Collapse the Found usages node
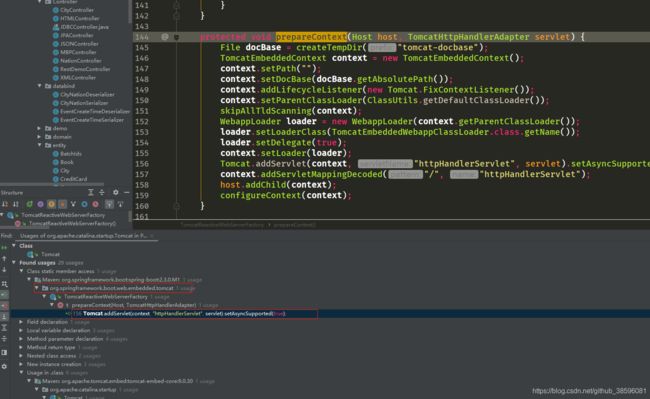650x399 pixels. [x=14, y=262]
